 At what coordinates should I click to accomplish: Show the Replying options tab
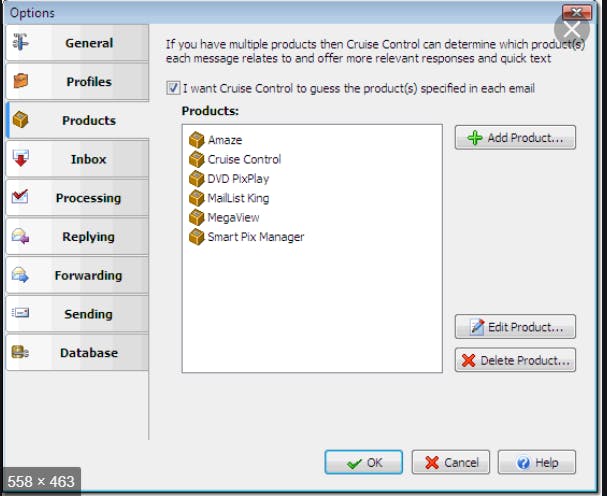pyautogui.click(x=77, y=236)
